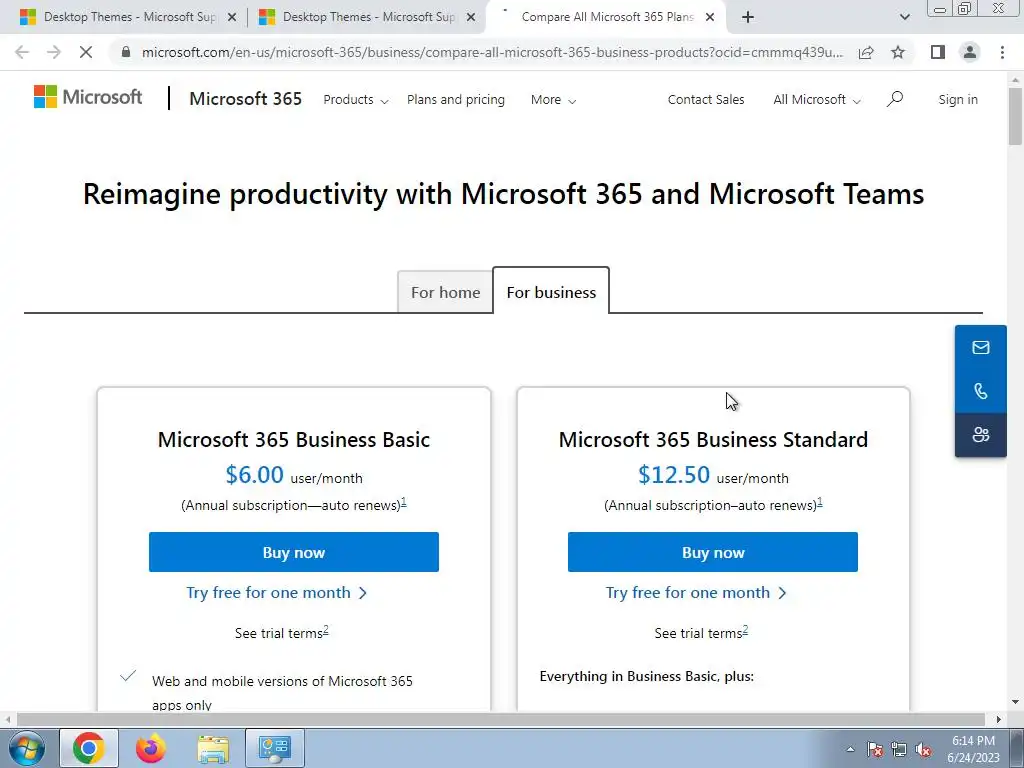Click the Microsoft 365 Business Standard heading
This screenshot has width=1024, height=768.
(713, 440)
